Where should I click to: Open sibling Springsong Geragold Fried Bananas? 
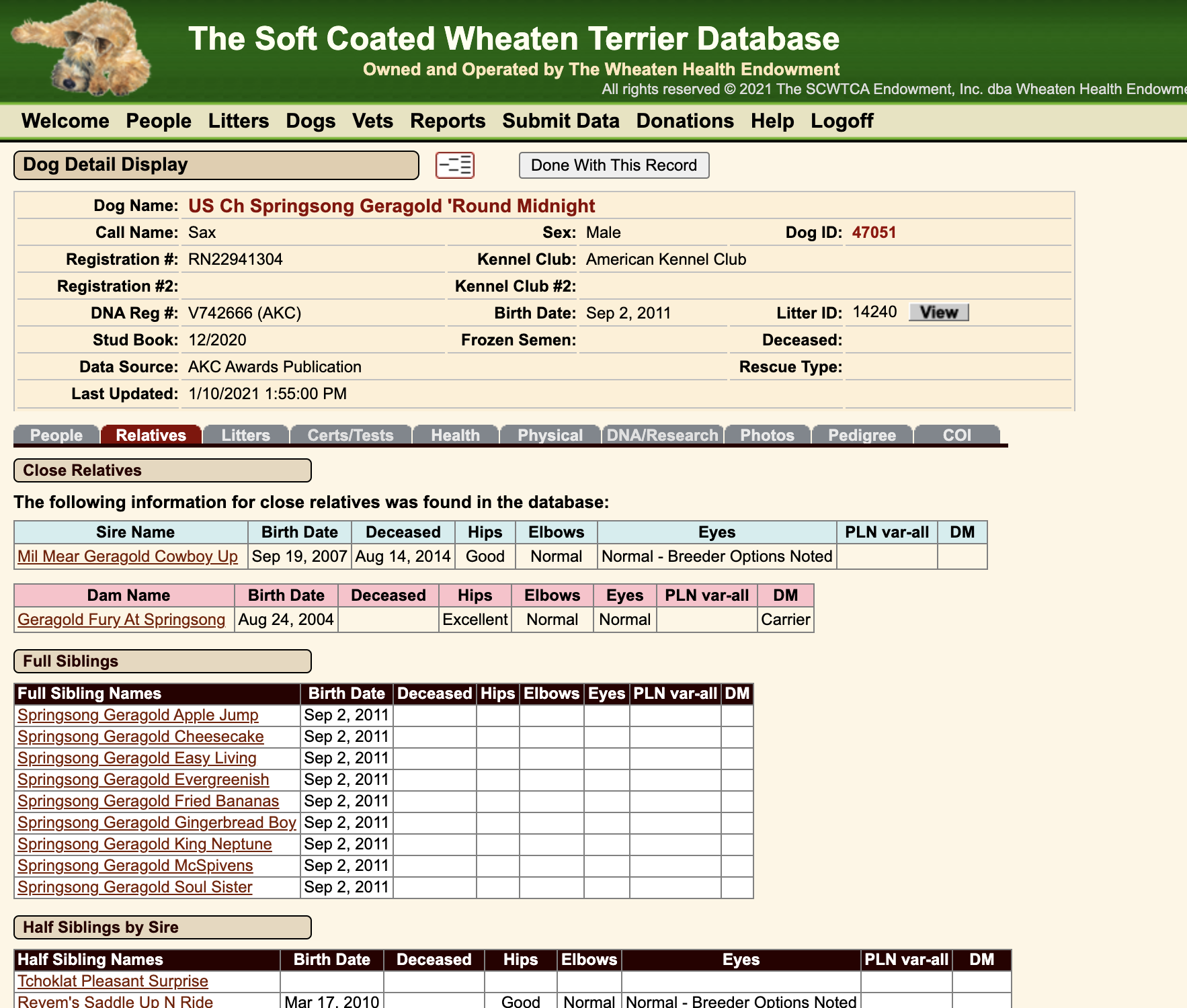tap(148, 801)
